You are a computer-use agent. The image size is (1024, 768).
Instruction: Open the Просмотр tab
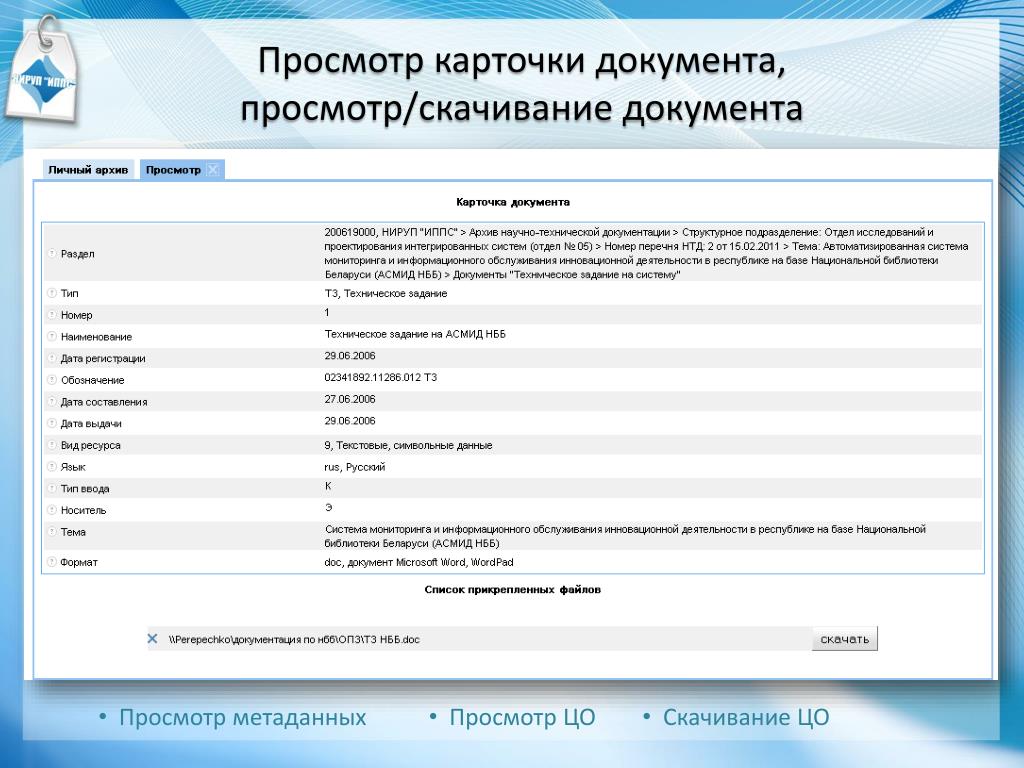[x=173, y=170]
